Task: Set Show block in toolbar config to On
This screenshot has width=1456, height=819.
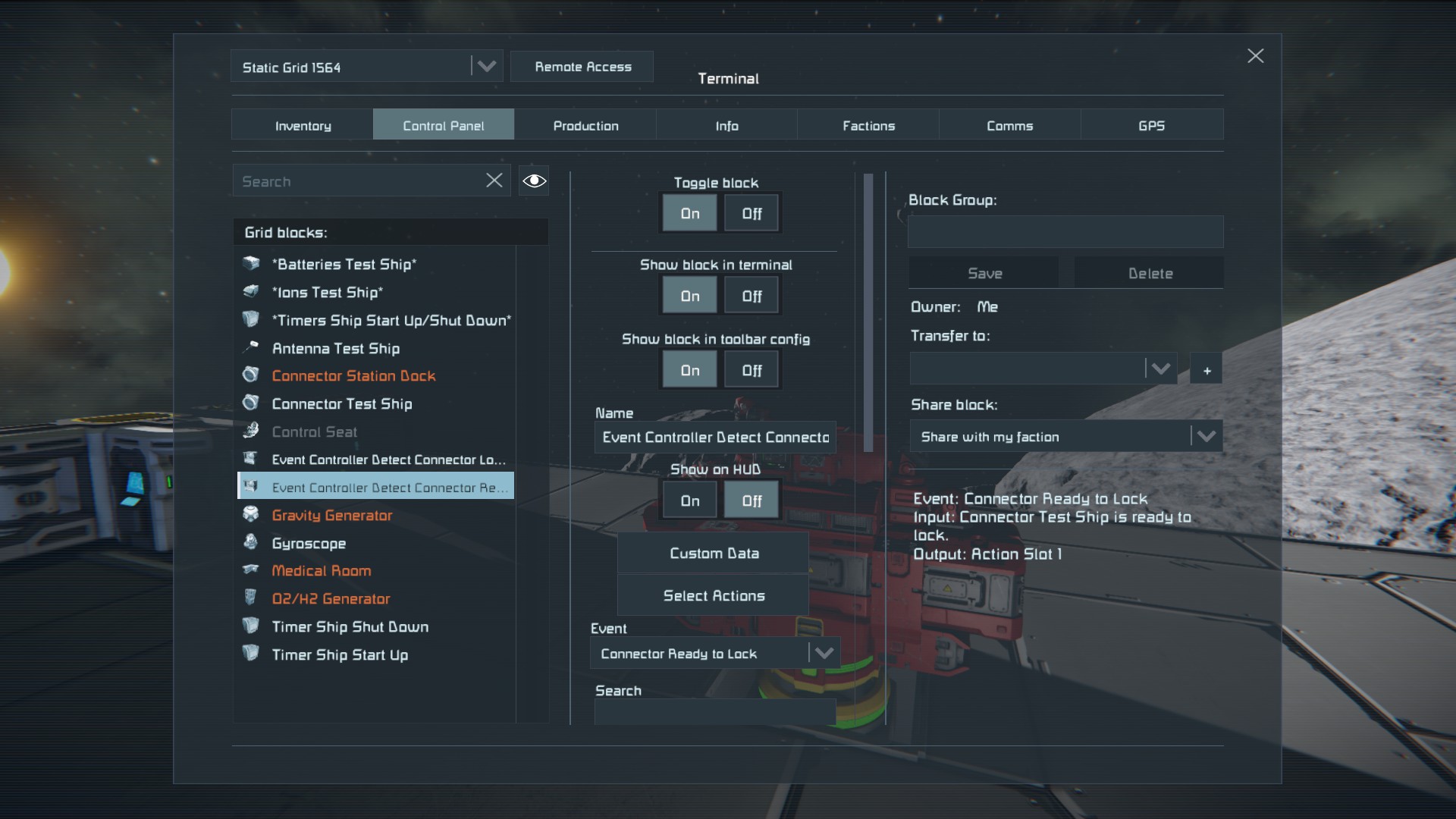Action: (690, 370)
